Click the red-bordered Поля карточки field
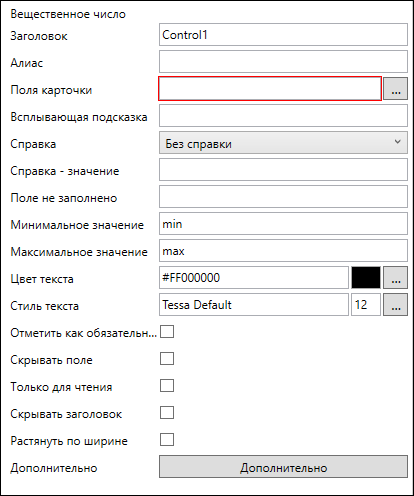This screenshot has height=496, width=414. pyautogui.click(x=270, y=89)
